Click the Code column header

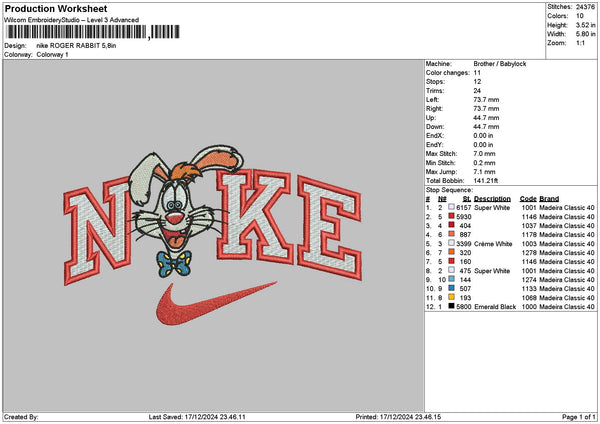pyautogui.click(x=528, y=199)
